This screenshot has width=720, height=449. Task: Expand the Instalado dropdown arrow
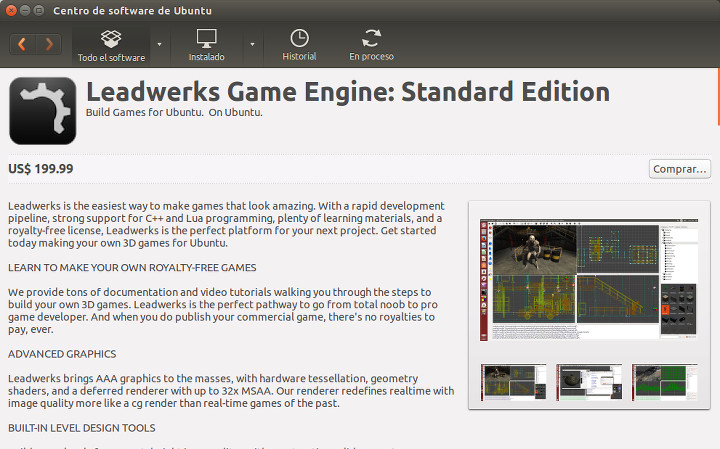252,45
